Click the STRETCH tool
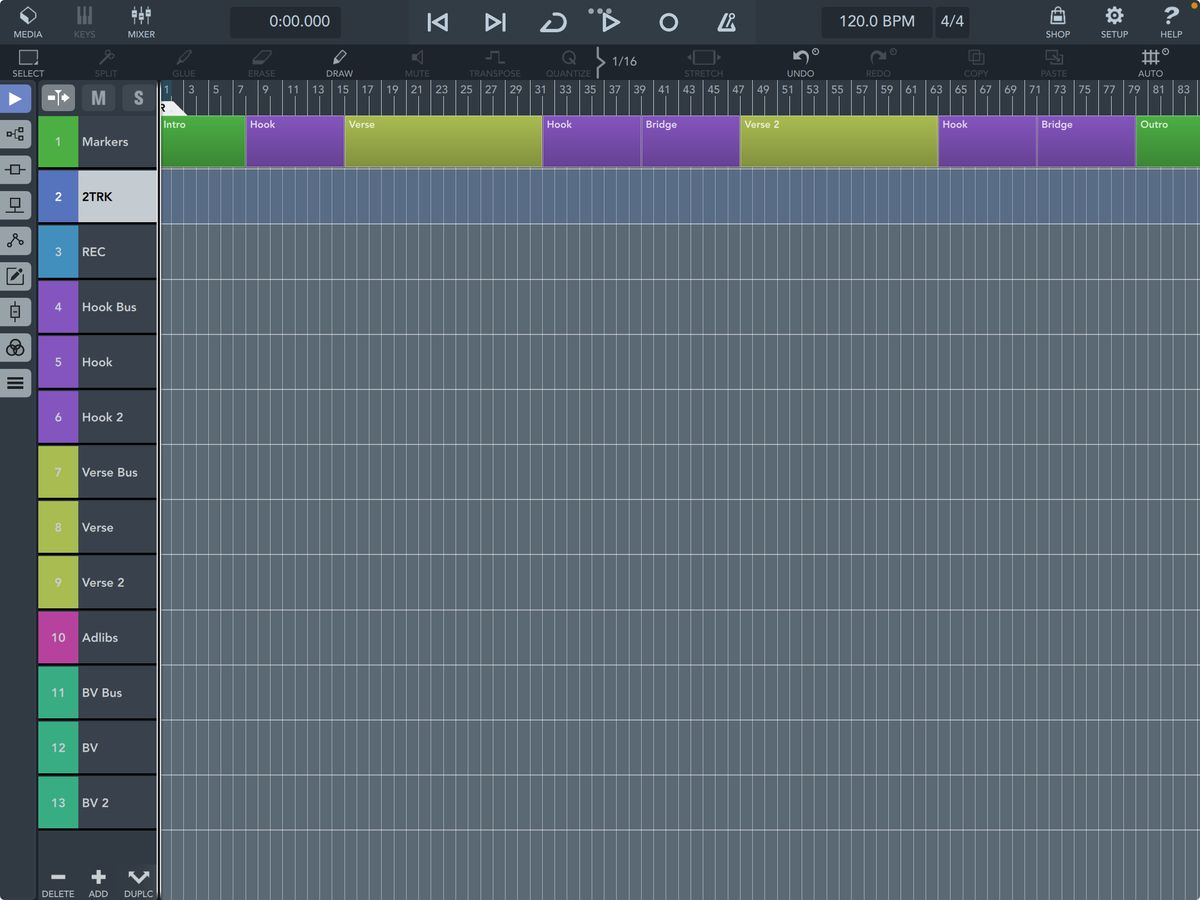Screen dimensions: 1200x900 click(704, 63)
